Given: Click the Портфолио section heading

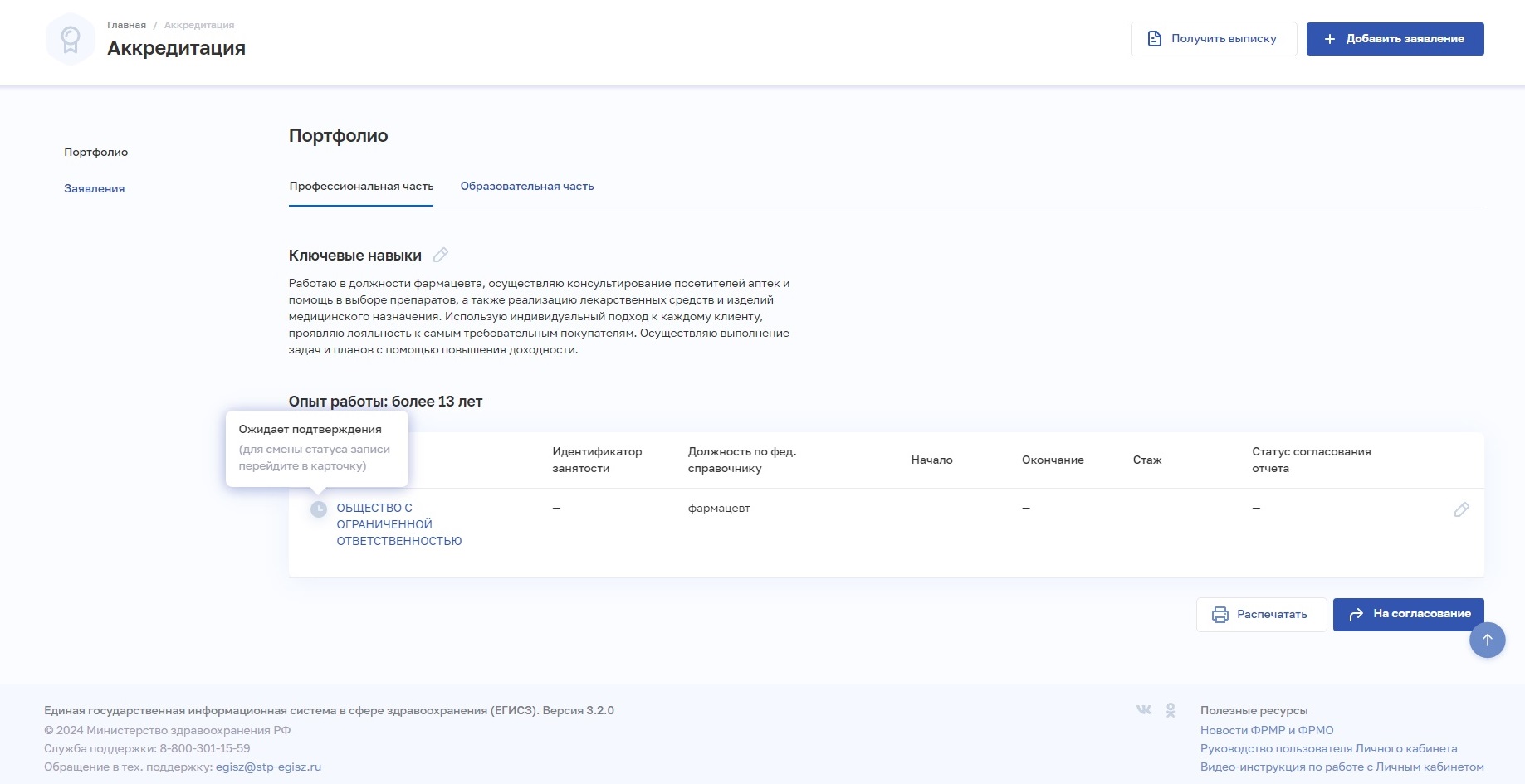Looking at the screenshot, I should pyautogui.click(x=339, y=135).
